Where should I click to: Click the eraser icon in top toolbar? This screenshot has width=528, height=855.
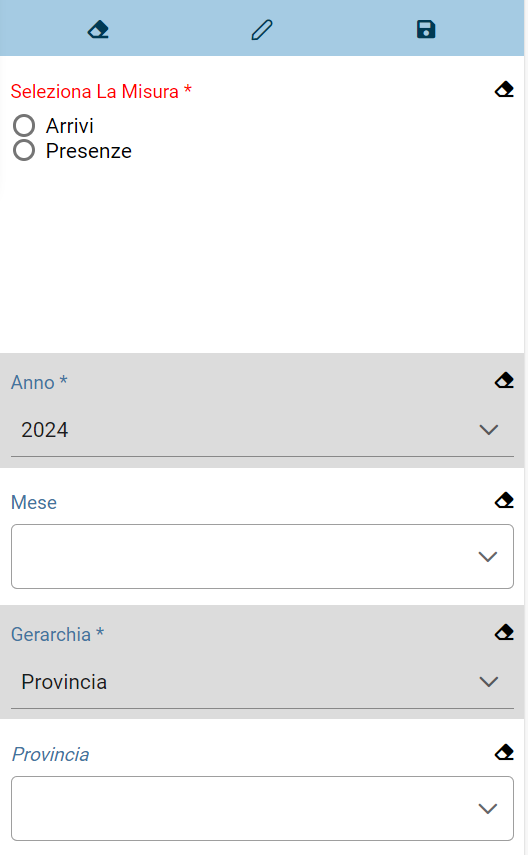coord(98,29)
